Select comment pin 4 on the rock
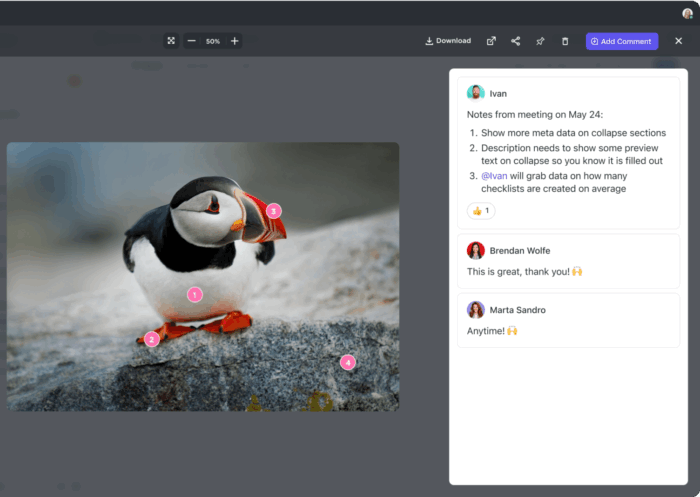The height and width of the screenshot is (497, 700). [x=348, y=362]
